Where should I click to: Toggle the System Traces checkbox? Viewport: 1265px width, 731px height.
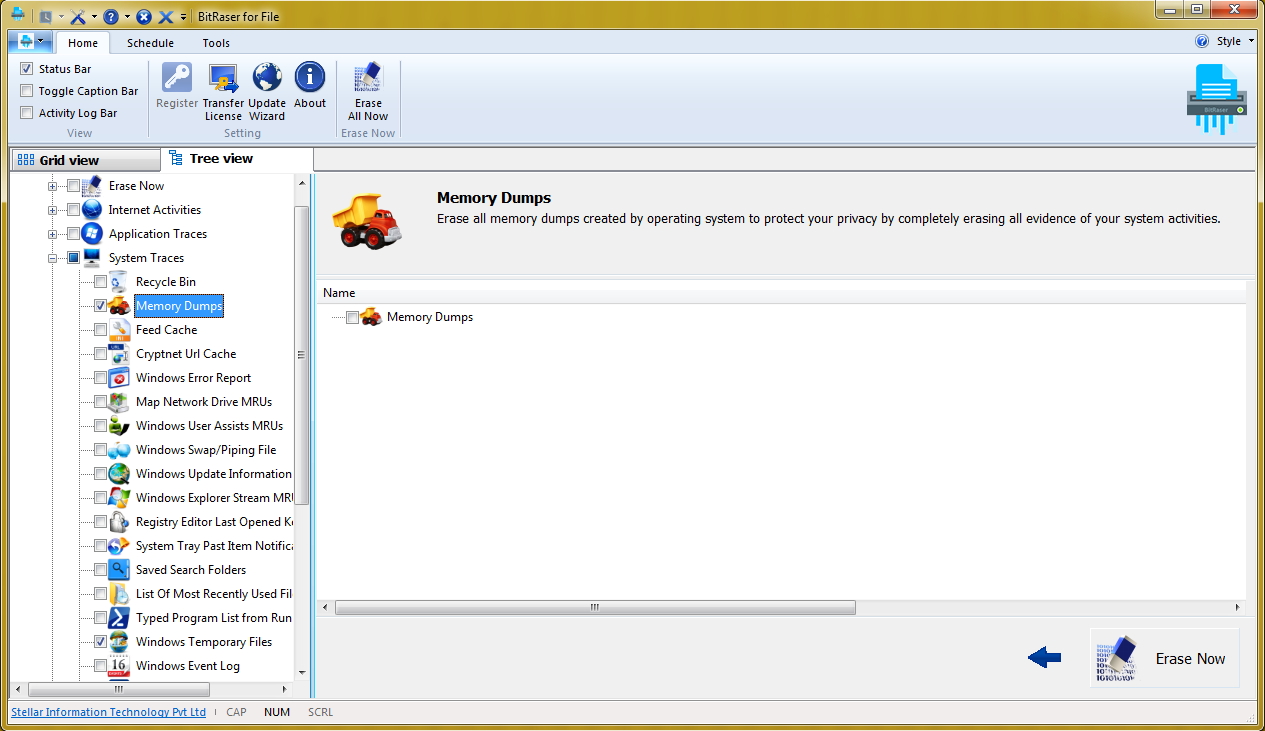[x=73, y=258]
